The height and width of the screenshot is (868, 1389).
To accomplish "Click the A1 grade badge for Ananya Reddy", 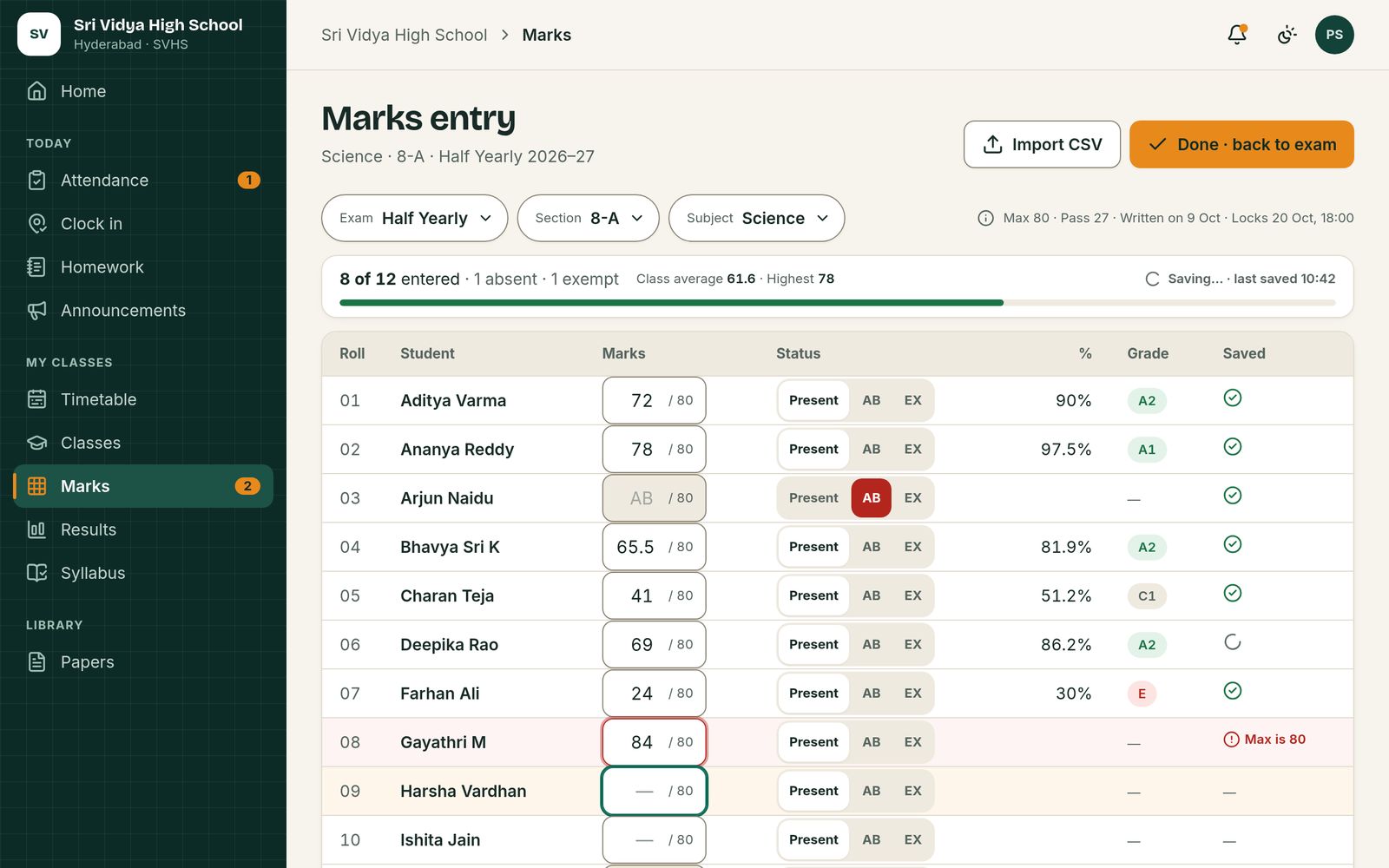I will 1147,450.
